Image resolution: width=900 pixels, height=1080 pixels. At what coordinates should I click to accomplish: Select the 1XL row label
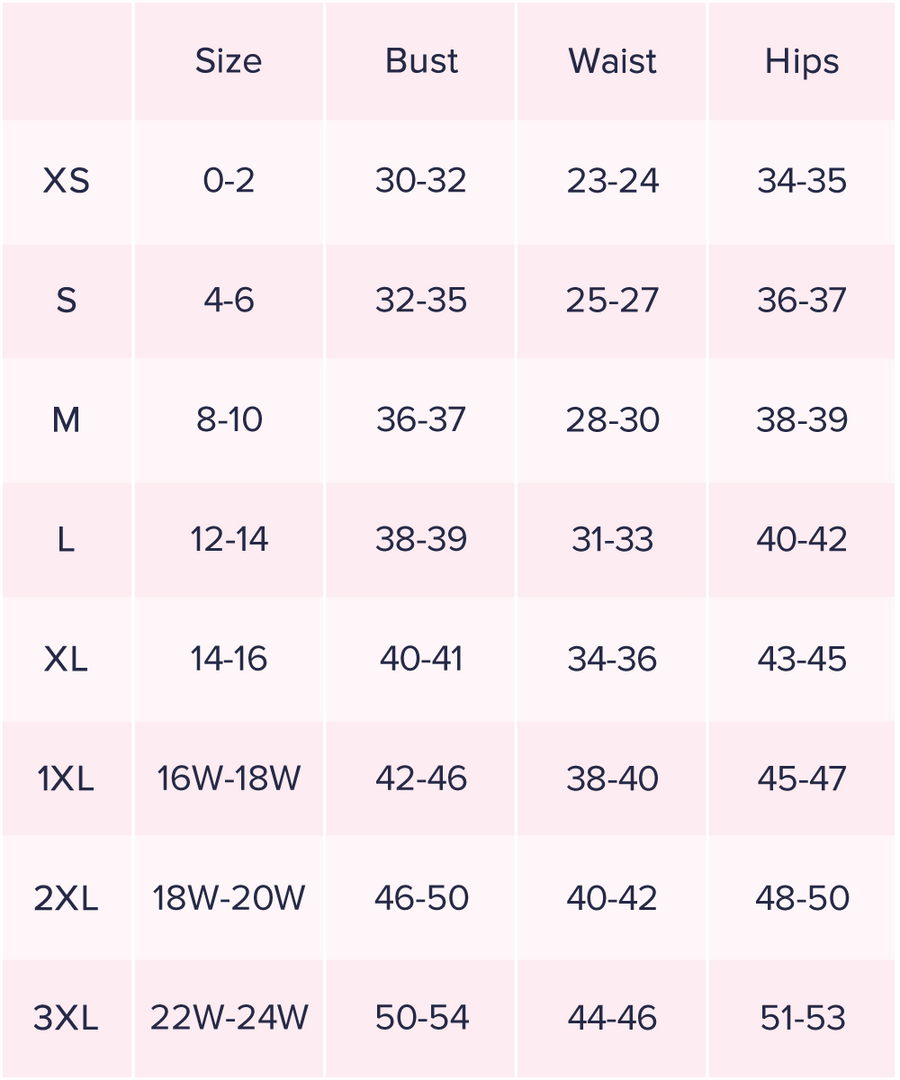pyautogui.click(x=66, y=779)
